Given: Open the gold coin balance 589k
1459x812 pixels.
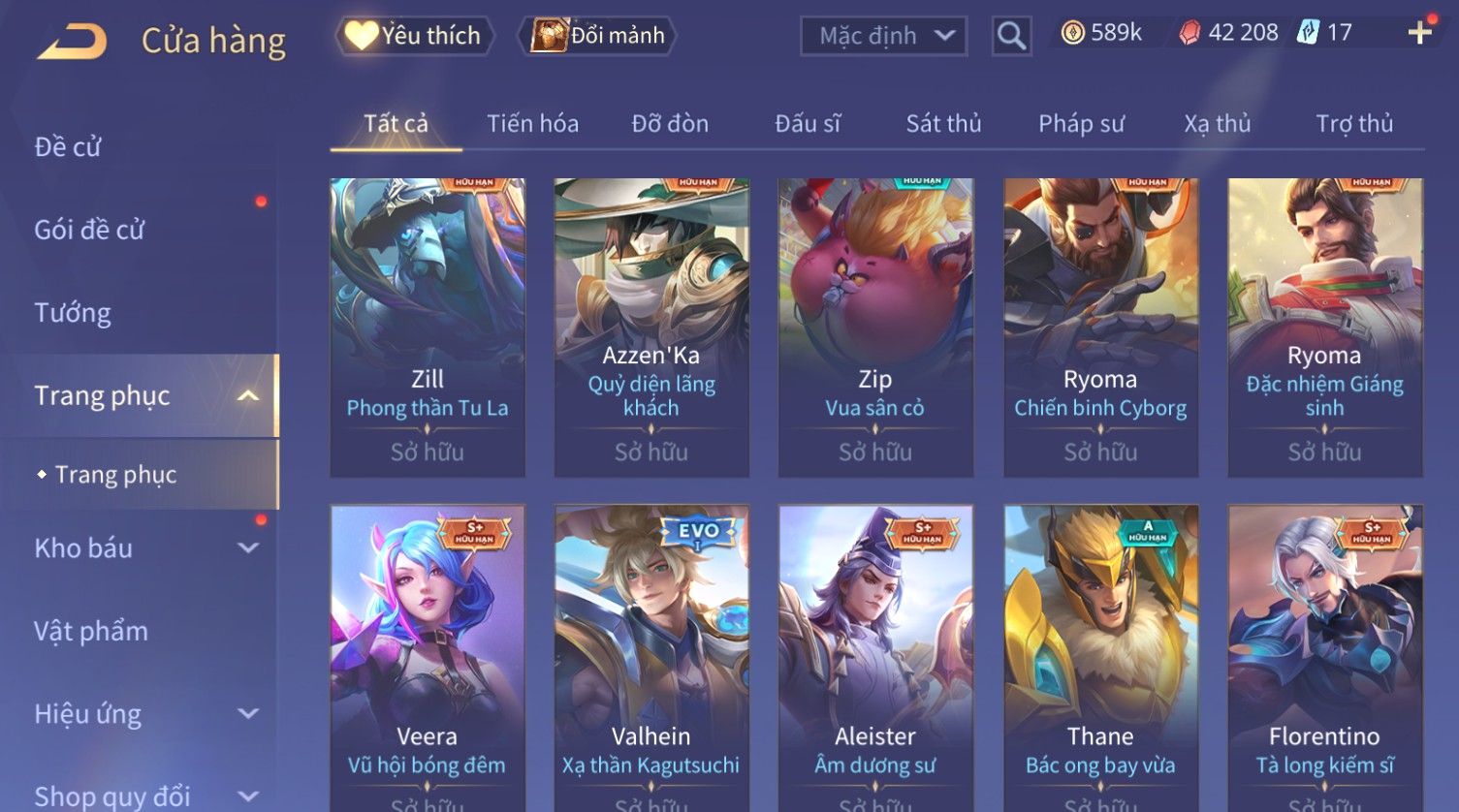Looking at the screenshot, I should 1102,33.
